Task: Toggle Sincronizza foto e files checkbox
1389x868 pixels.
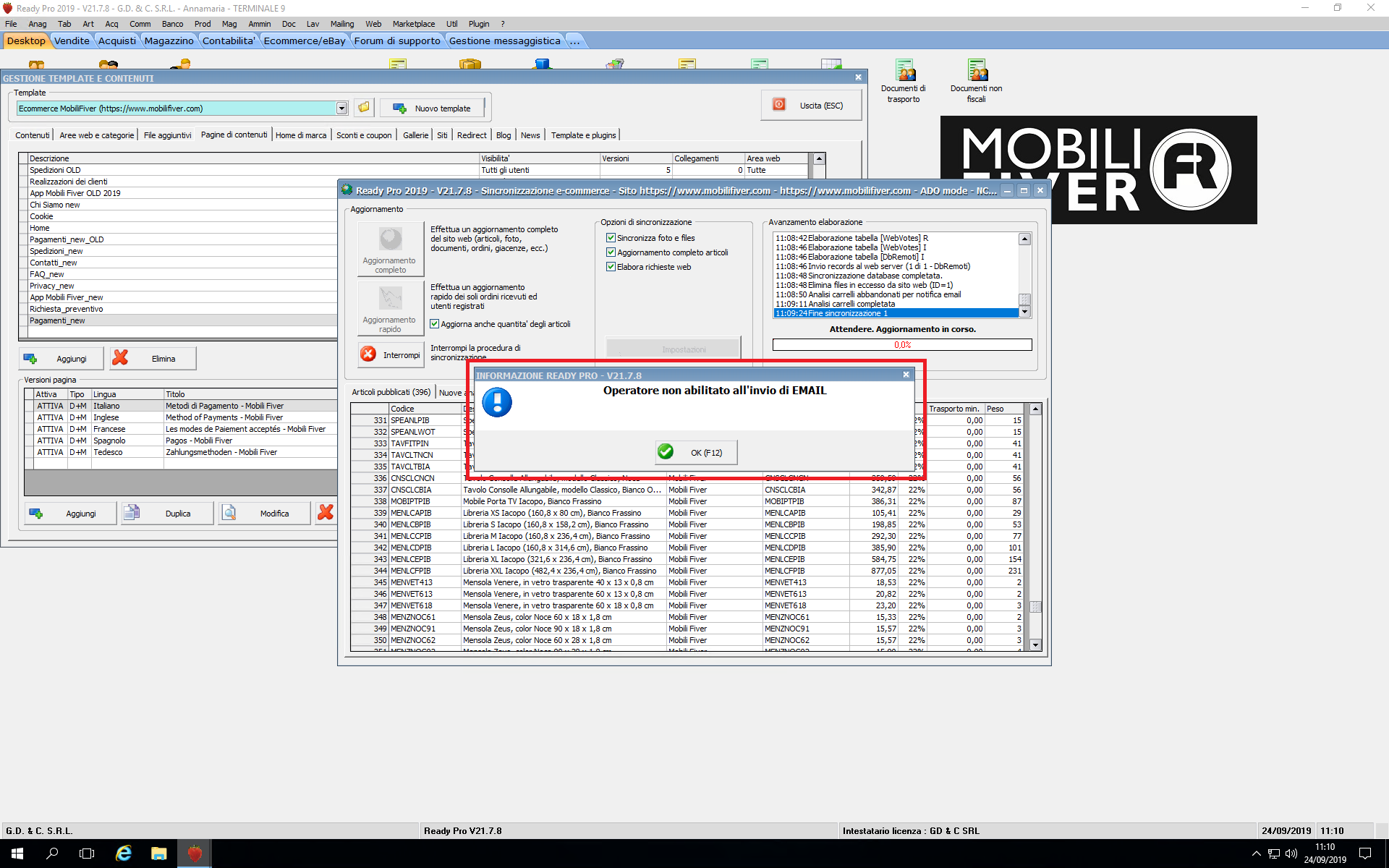Action: pos(611,238)
